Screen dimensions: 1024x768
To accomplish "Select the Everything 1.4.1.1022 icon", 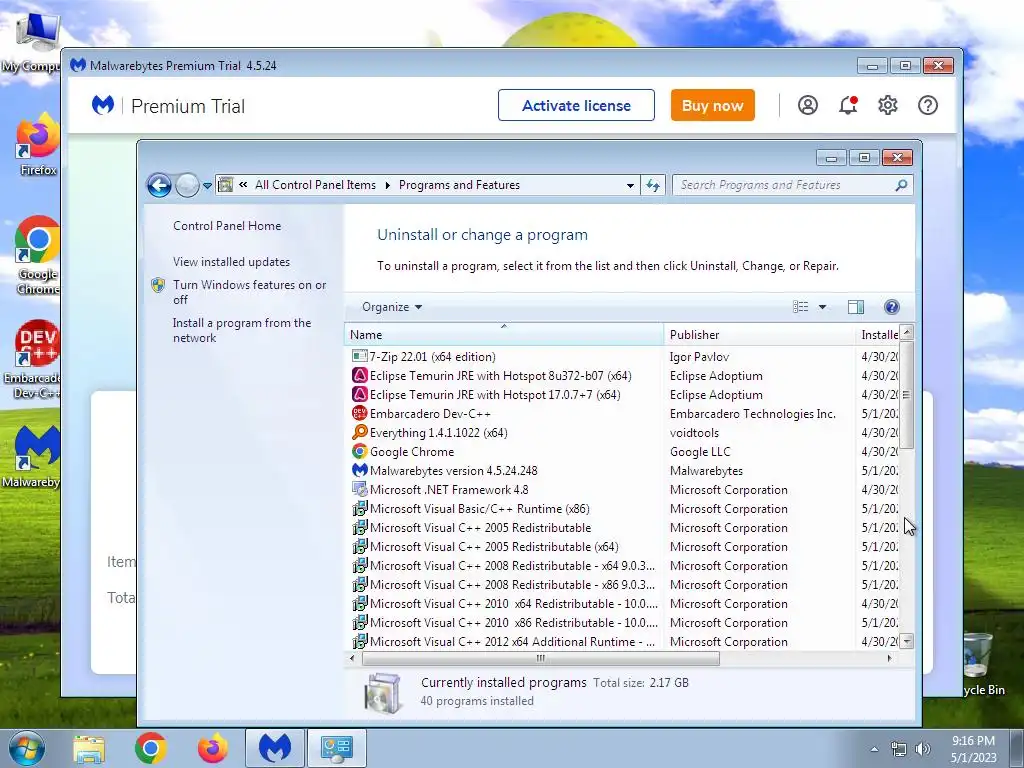I will tap(359, 432).
